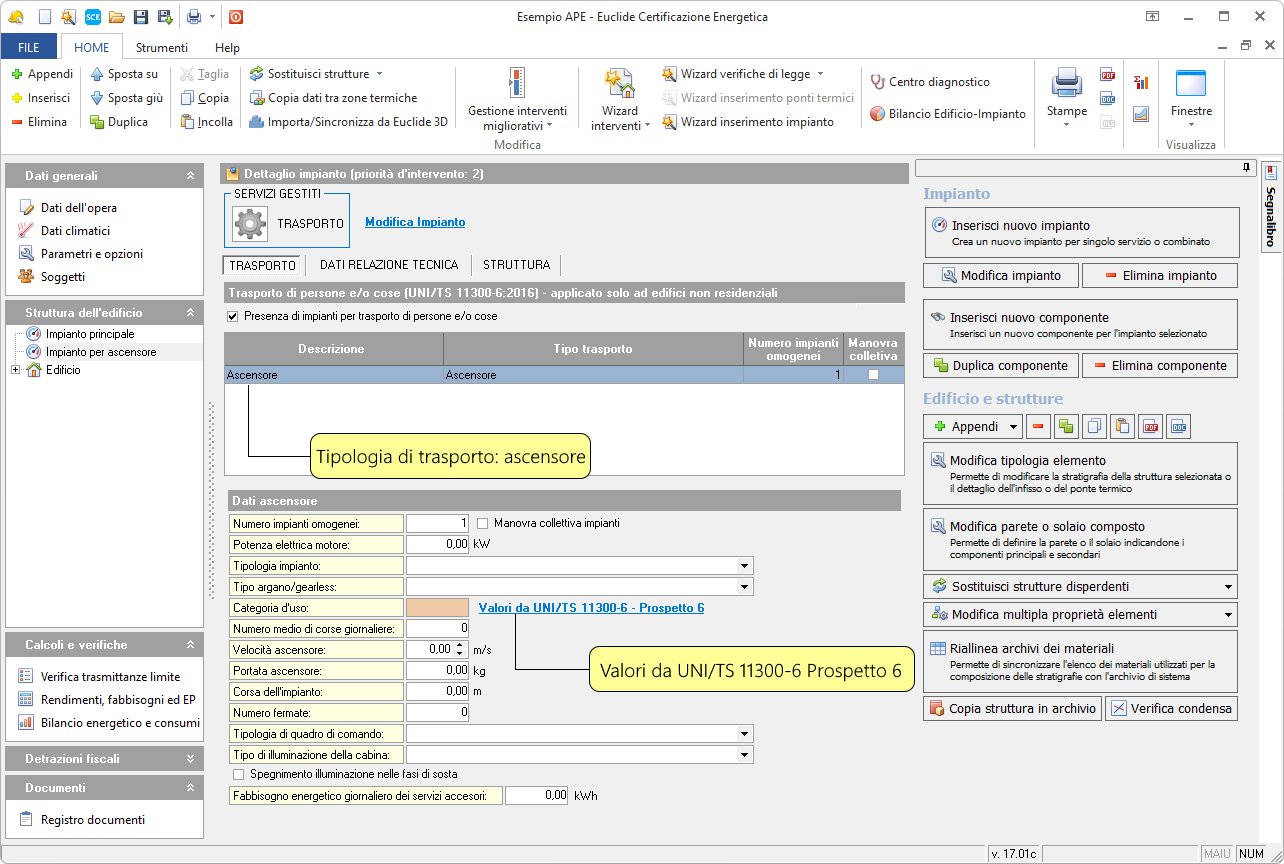Click Importa/Sincronizza da Euclide 3D

[x=347, y=122]
